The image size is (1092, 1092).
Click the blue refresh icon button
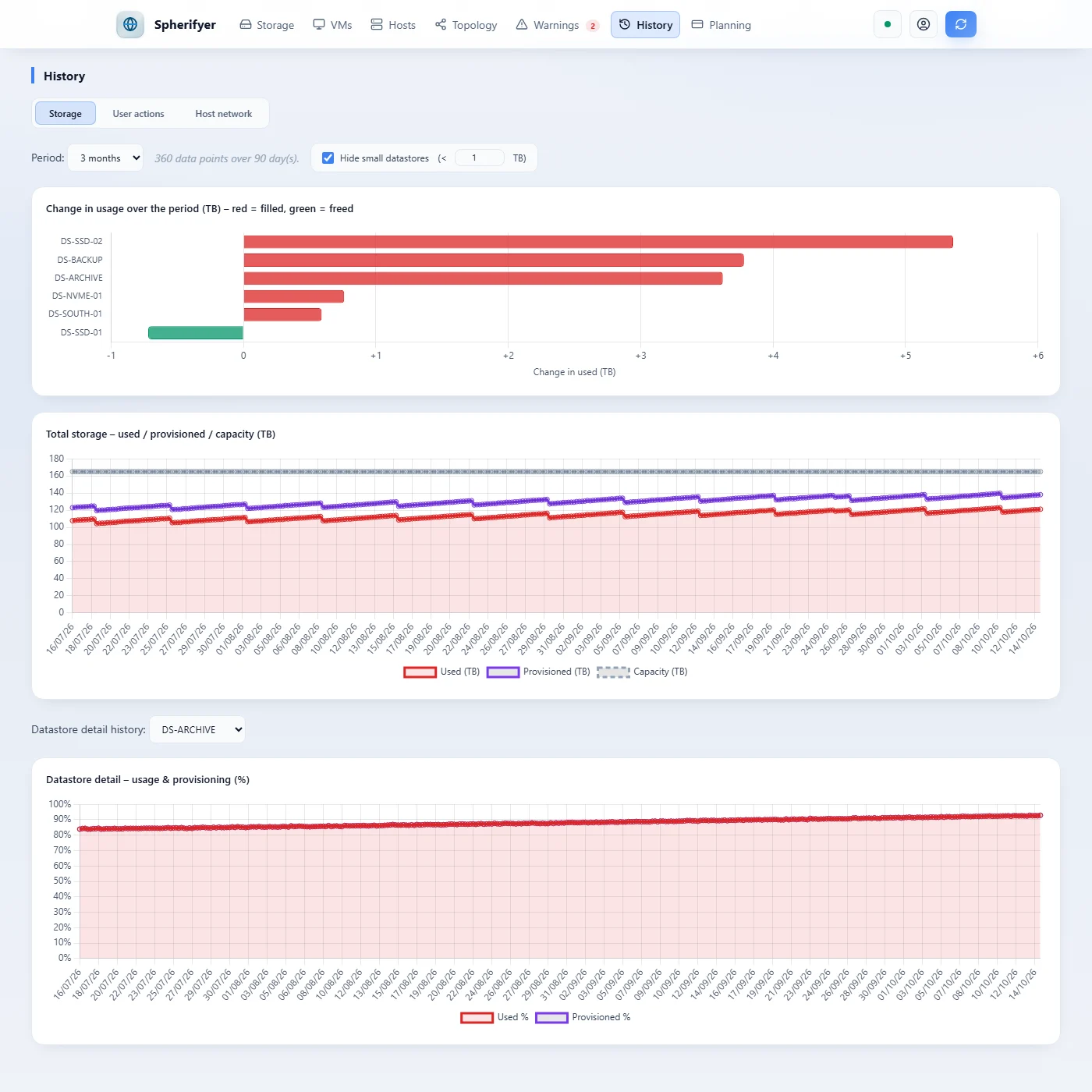(x=961, y=24)
